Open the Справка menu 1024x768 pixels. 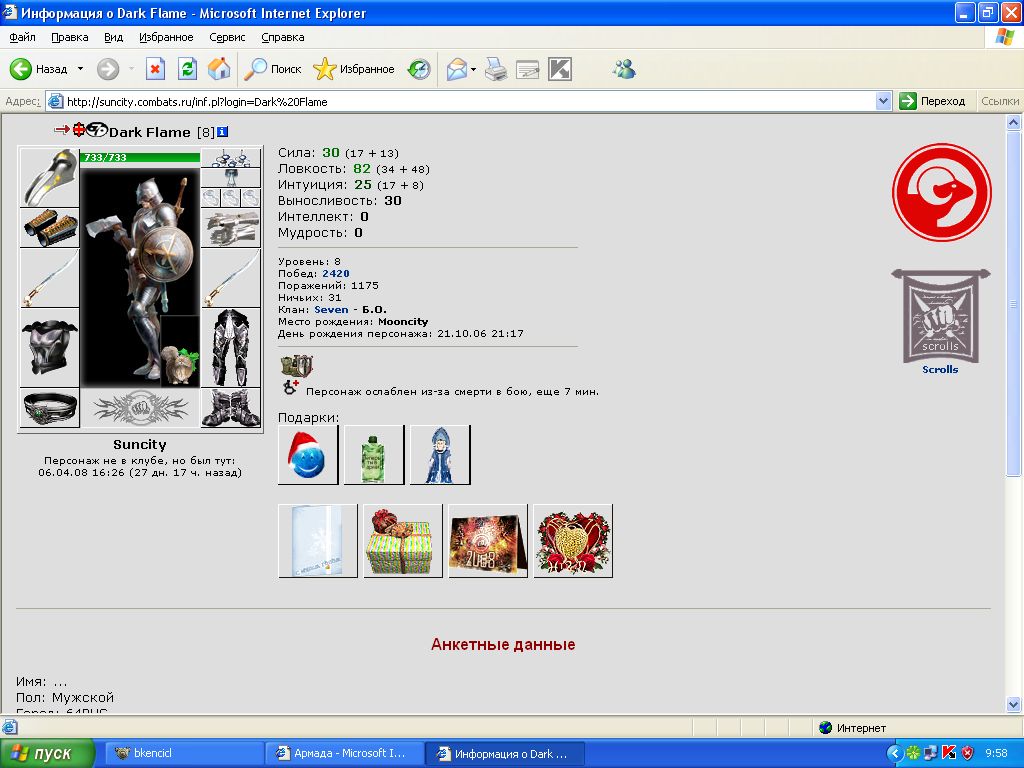[283, 37]
